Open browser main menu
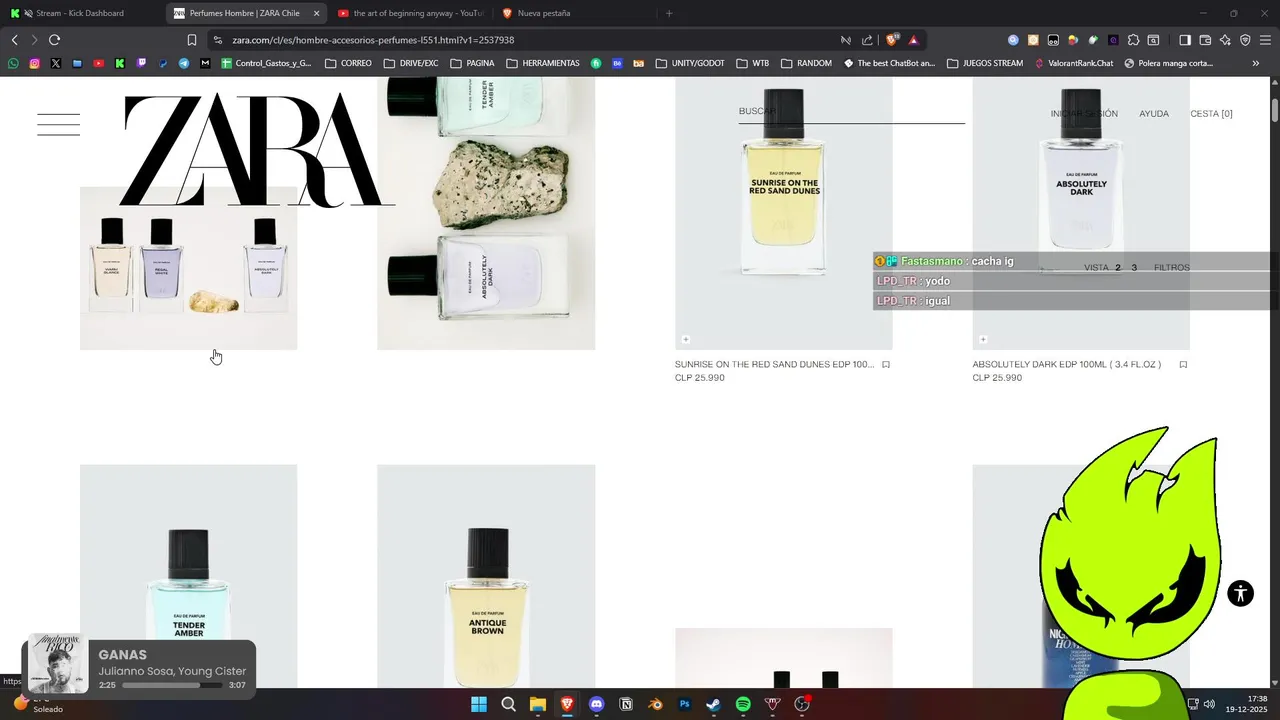 tap(1265, 40)
